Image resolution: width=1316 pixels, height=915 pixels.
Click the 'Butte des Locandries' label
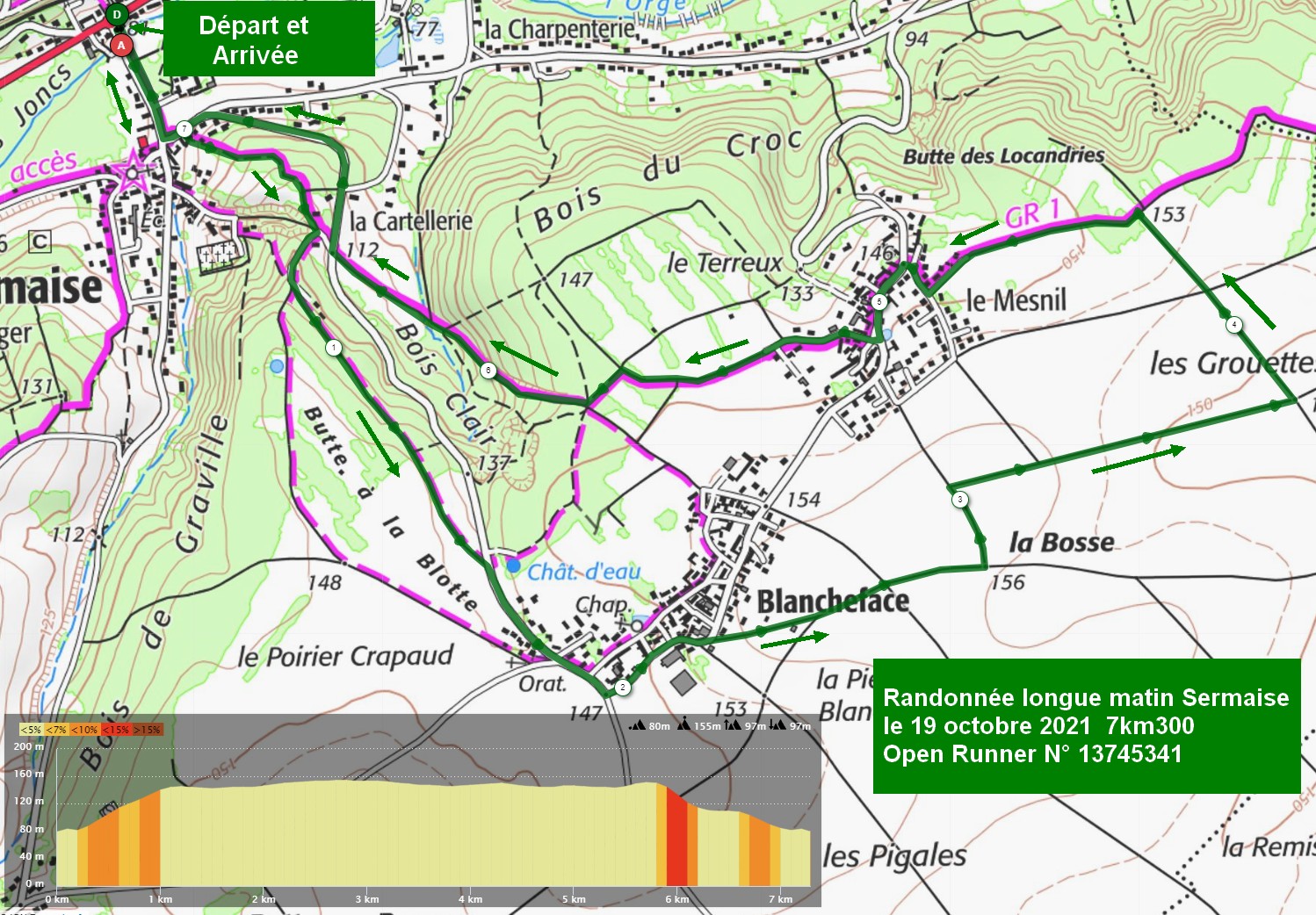tap(1004, 156)
